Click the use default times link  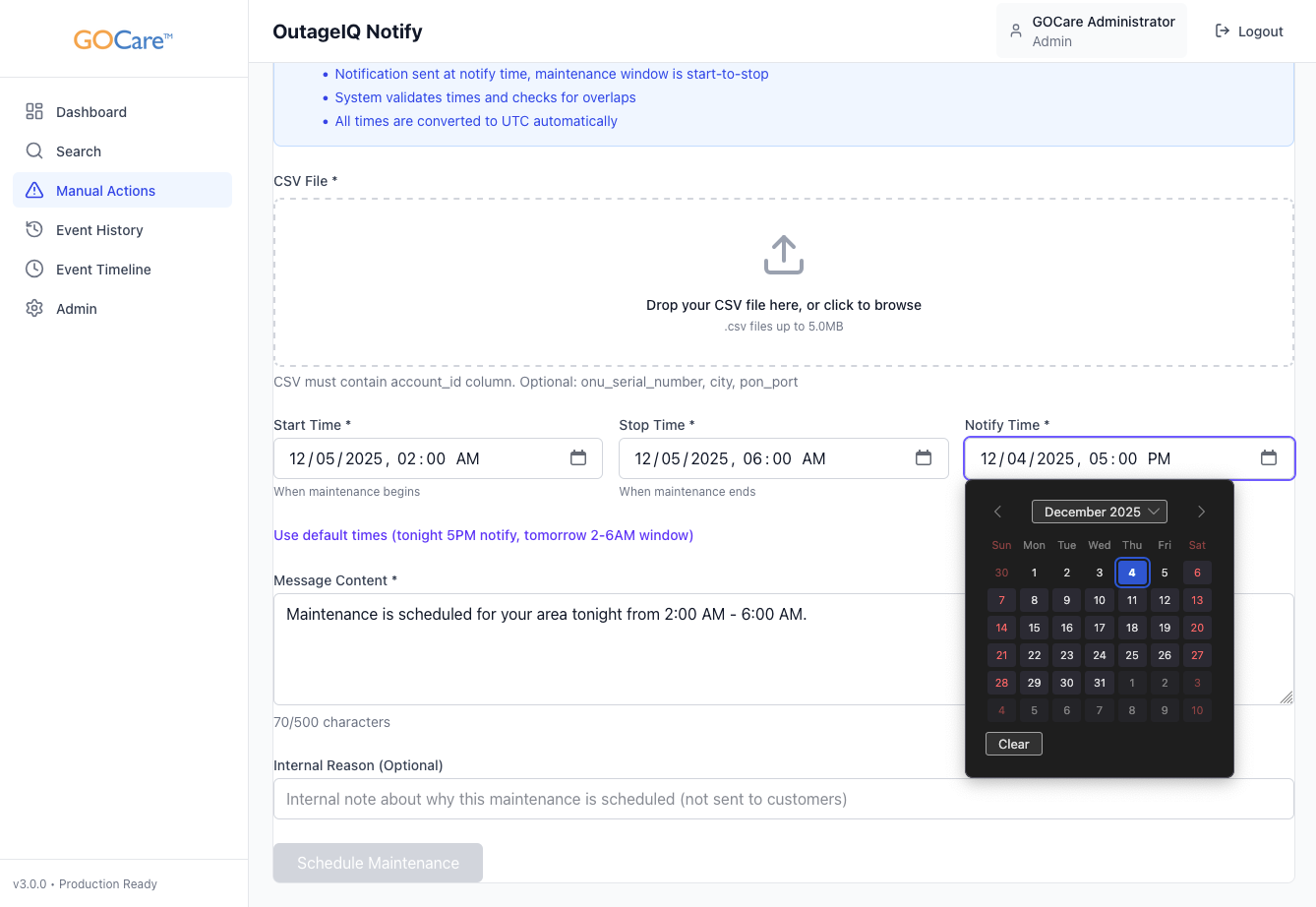click(x=483, y=535)
